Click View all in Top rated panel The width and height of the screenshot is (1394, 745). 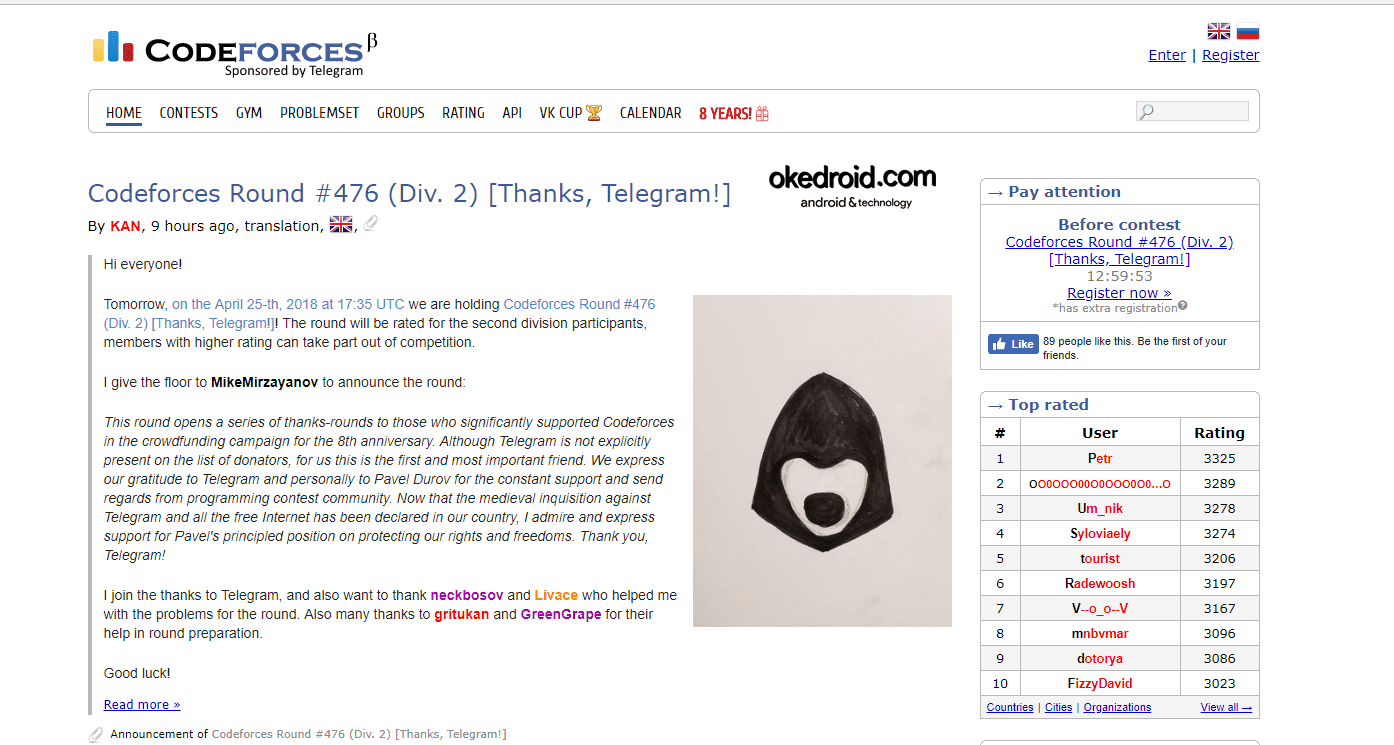pyautogui.click(x=1226, y=707)
